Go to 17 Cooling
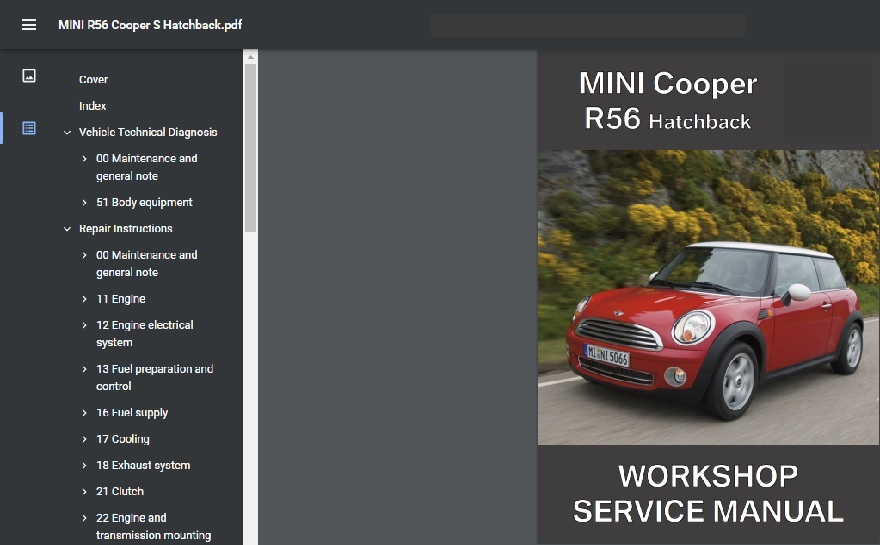Screen dimensions: 880x545 coord(123,439)
